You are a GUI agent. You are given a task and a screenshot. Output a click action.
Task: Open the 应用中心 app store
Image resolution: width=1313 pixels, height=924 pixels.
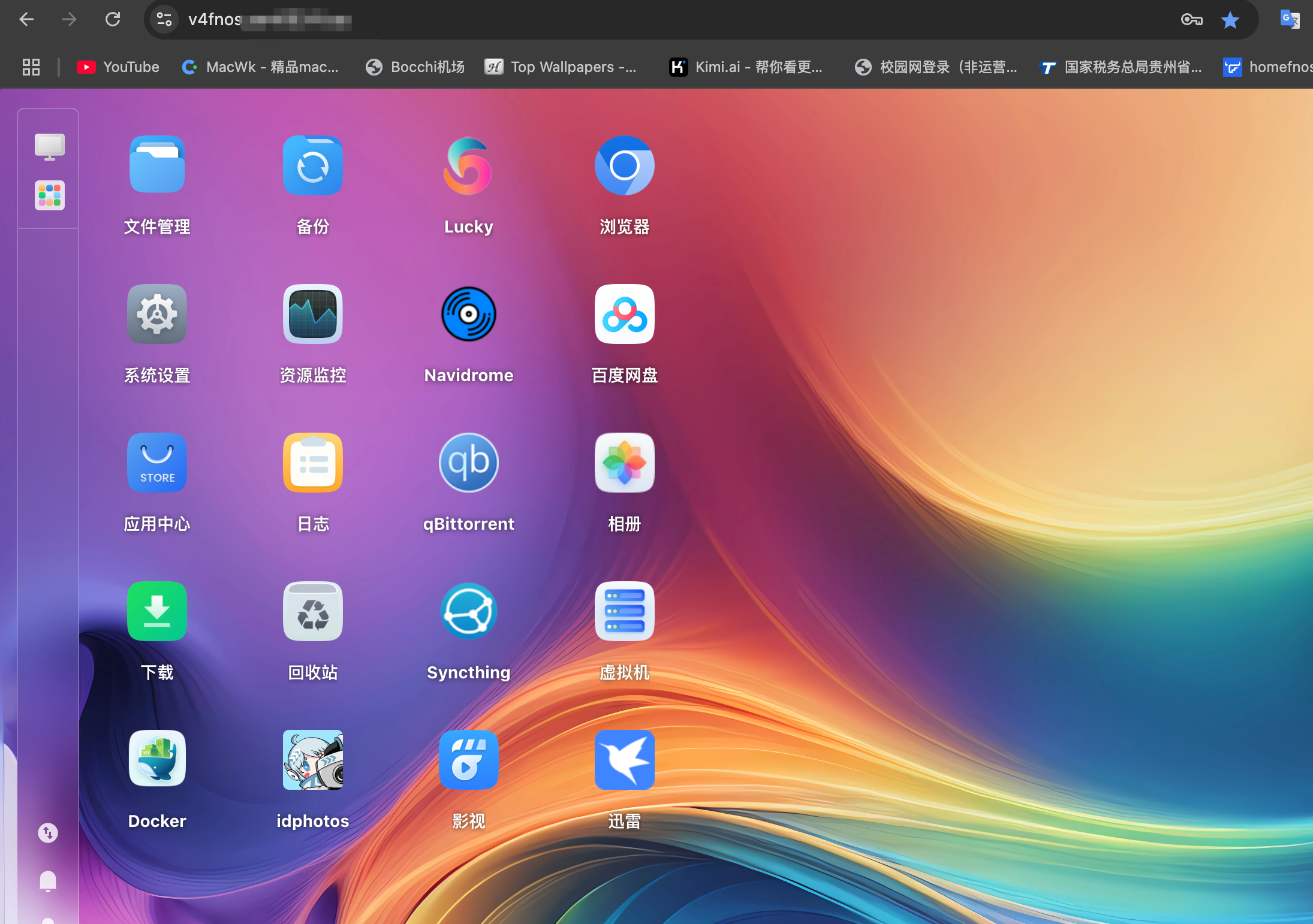(x=157, y=463)
